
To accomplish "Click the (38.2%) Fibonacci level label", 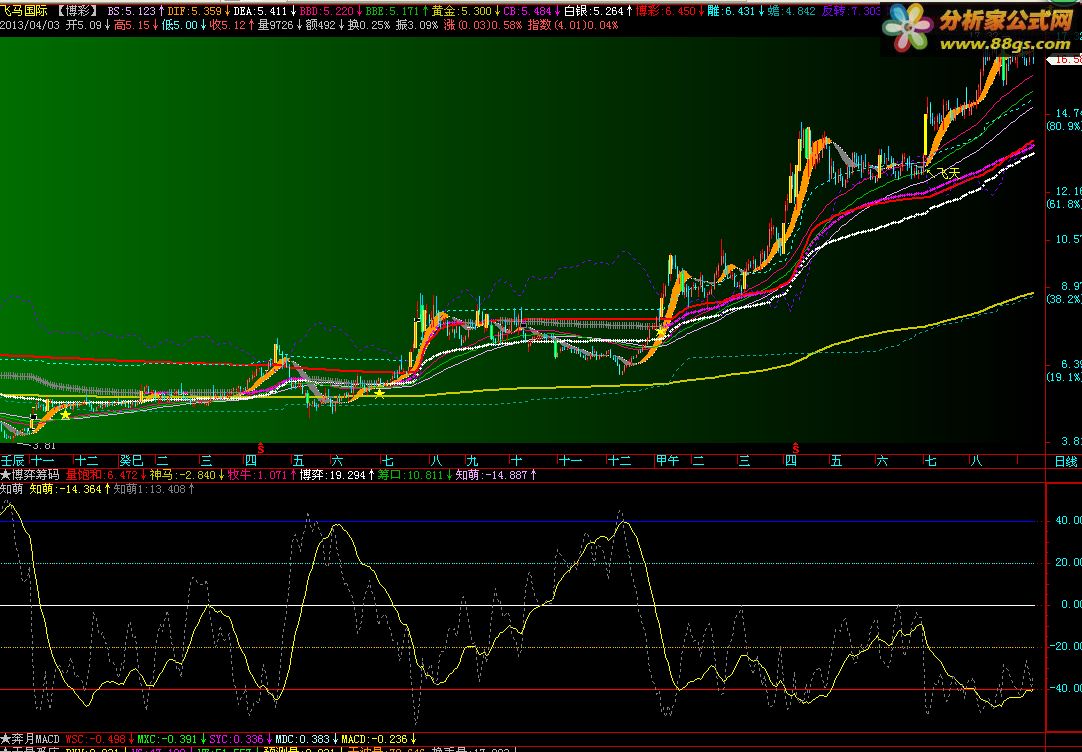I will pyautogui.click(x=1064, y=299).
